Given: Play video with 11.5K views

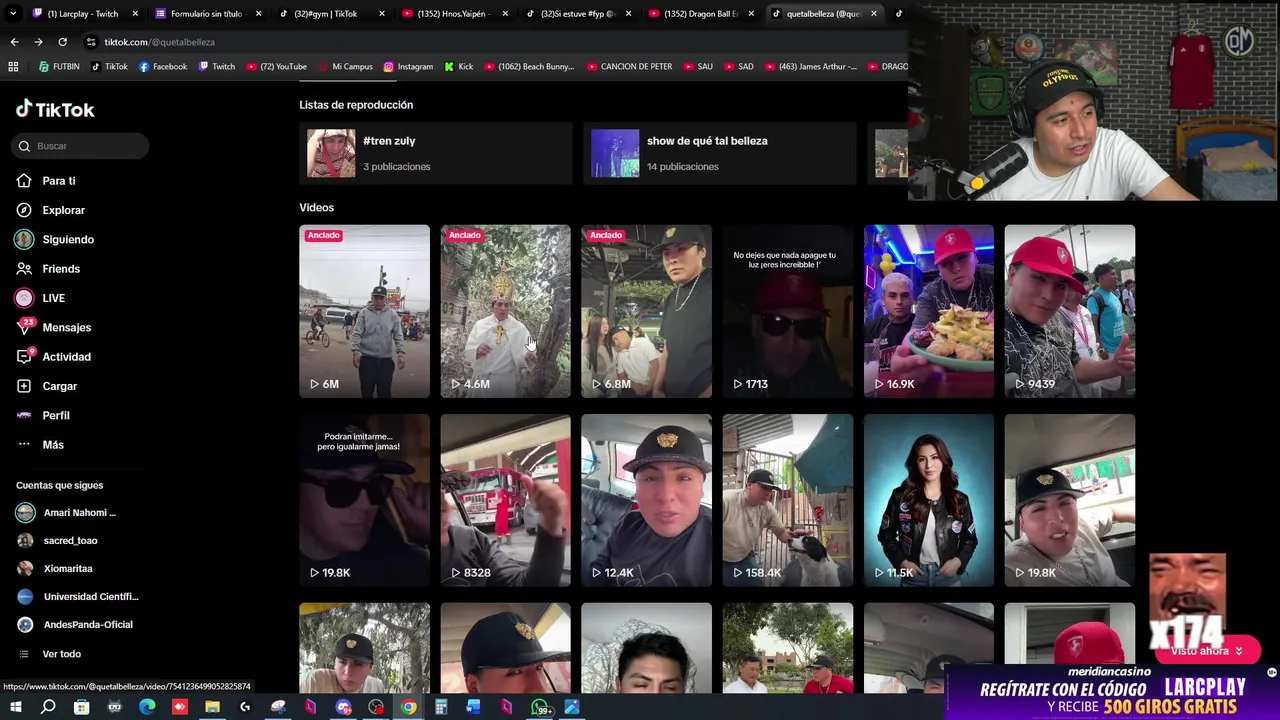Looking at the screenshot, I should pos(928,500).
